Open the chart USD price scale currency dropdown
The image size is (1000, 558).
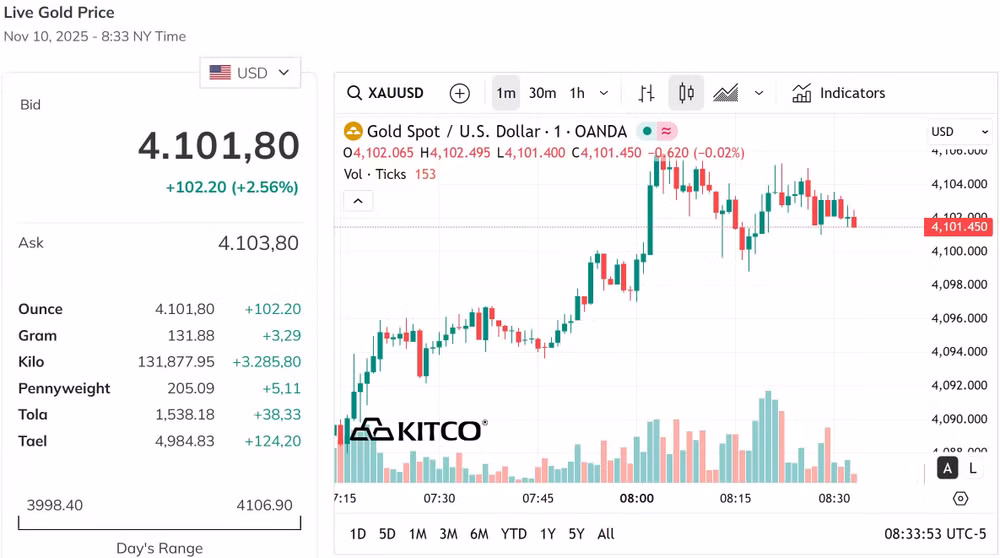click(959, 132)
